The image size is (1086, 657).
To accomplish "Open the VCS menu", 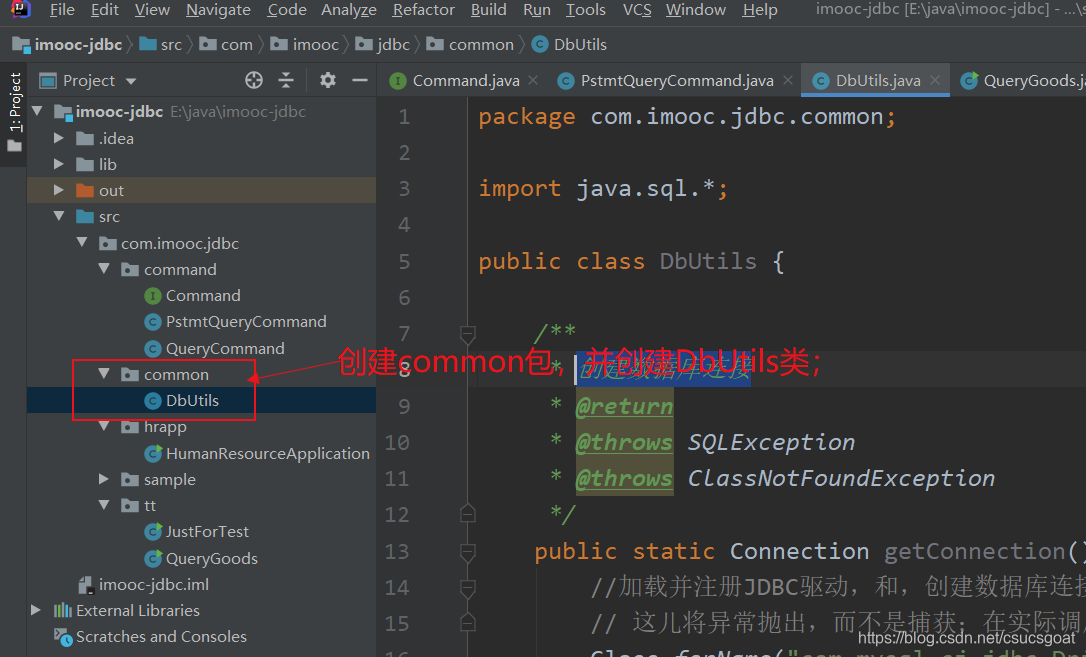I will 637,10.
